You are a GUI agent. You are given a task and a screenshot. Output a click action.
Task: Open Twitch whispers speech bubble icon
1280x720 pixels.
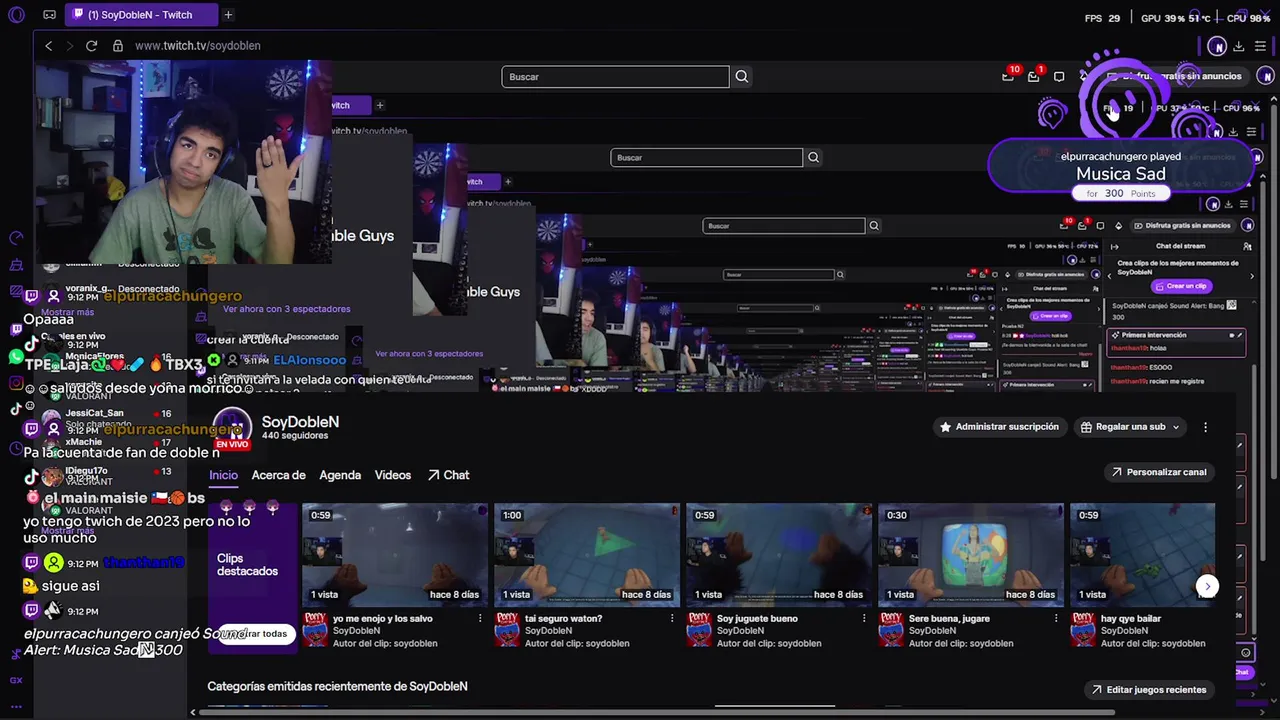1059,76
